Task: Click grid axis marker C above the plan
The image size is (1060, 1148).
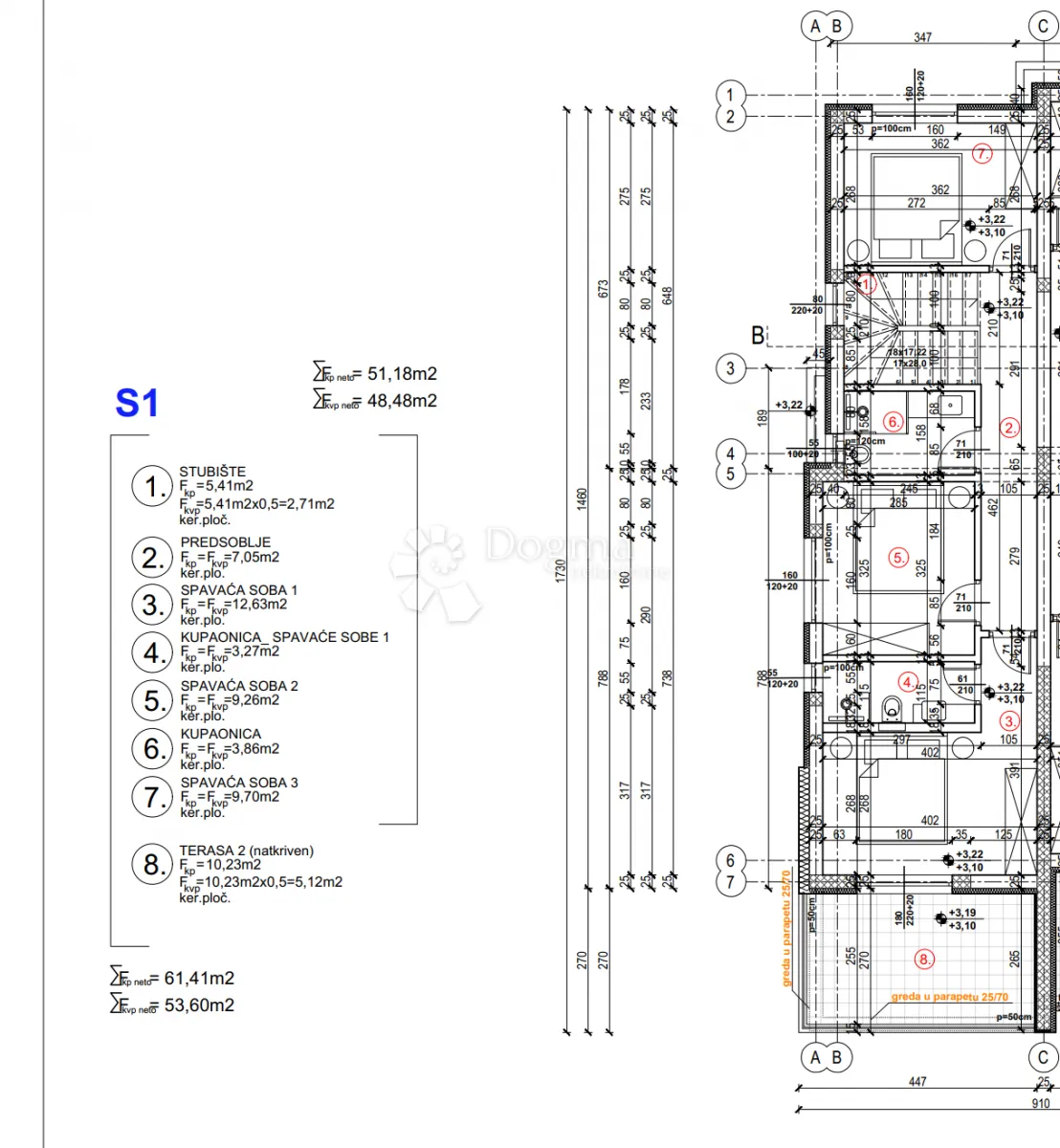Action: pyautogui.click(x=1043, y=26)
